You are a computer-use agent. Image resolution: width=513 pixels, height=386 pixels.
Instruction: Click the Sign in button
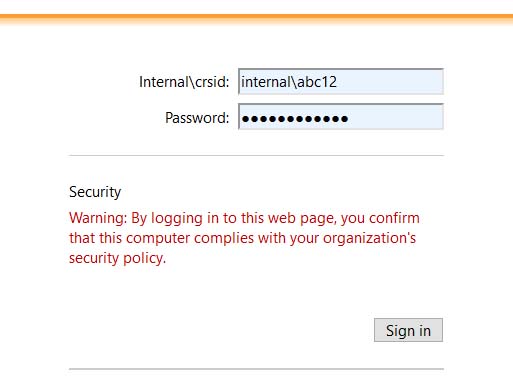408,330
